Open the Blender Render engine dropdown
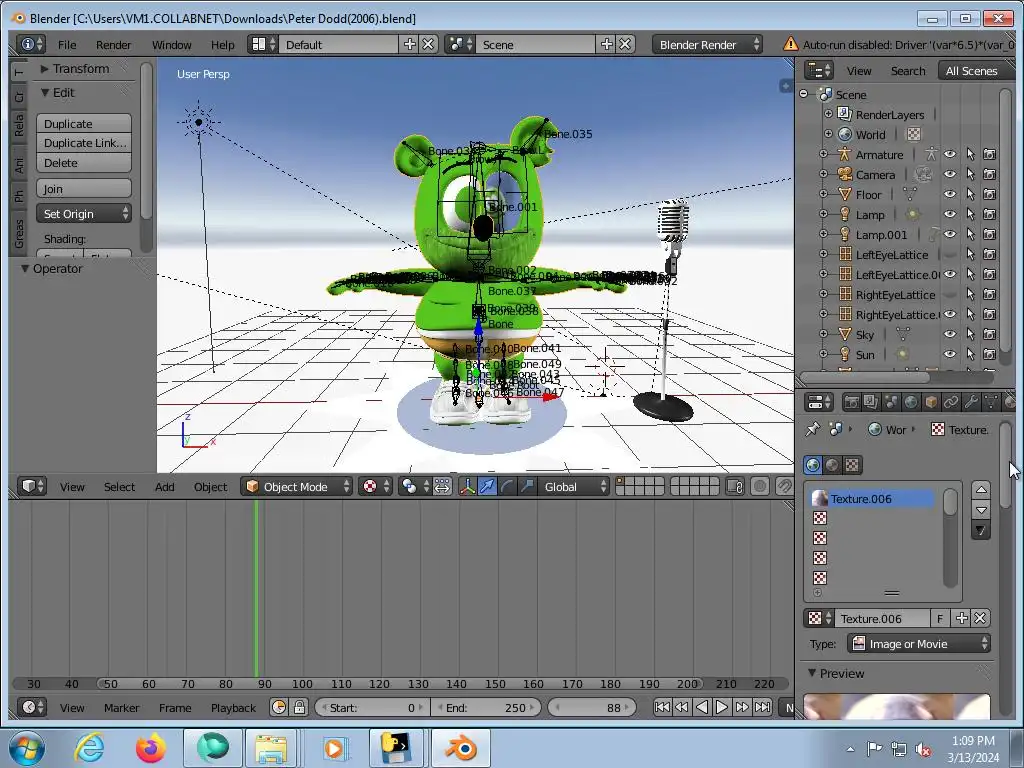The image size is (1024, 768). [707, 44]
